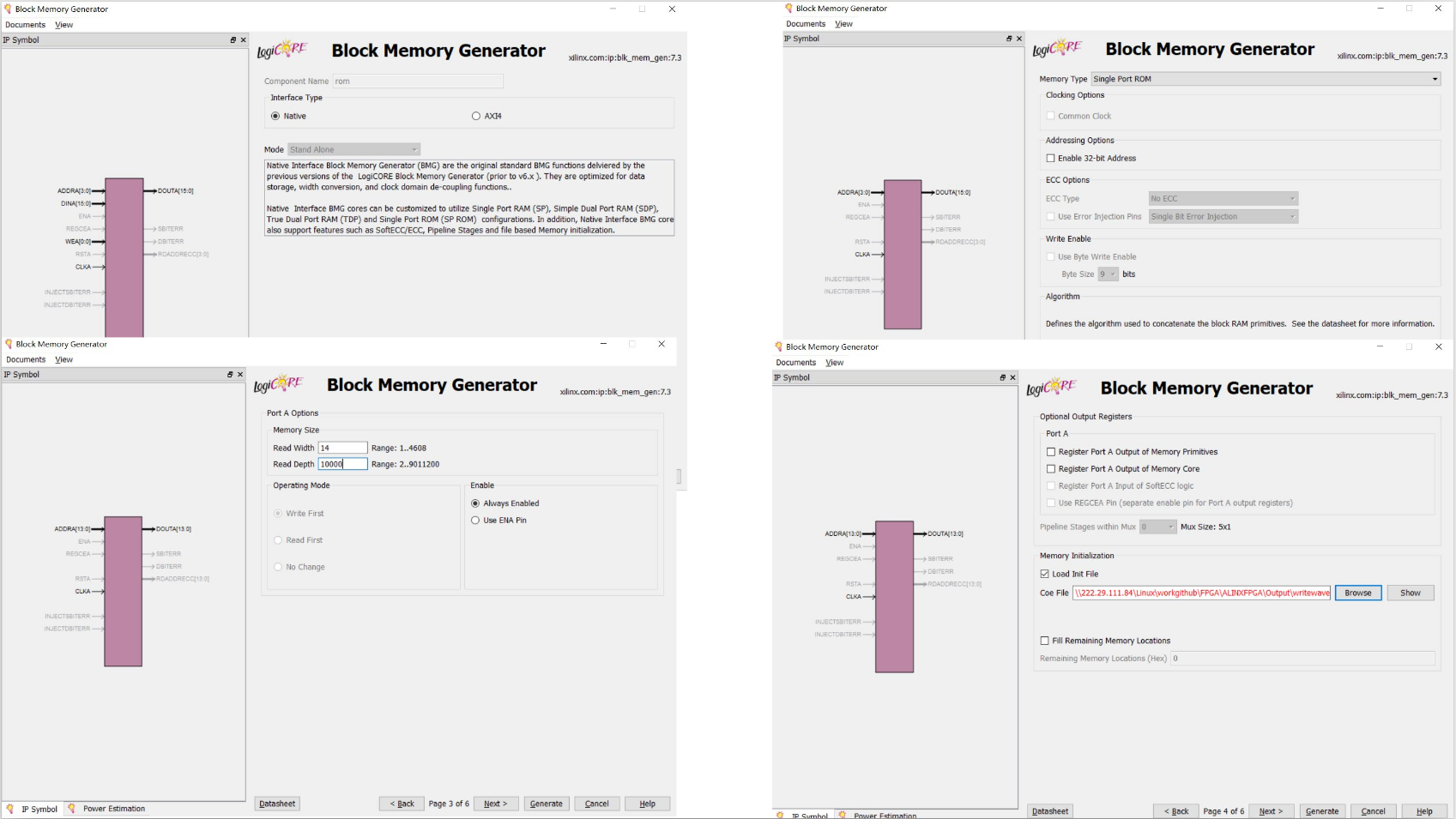
Task: Open View menu in Memory Type window
Action: pyautogui.click(x=844, y=24)
